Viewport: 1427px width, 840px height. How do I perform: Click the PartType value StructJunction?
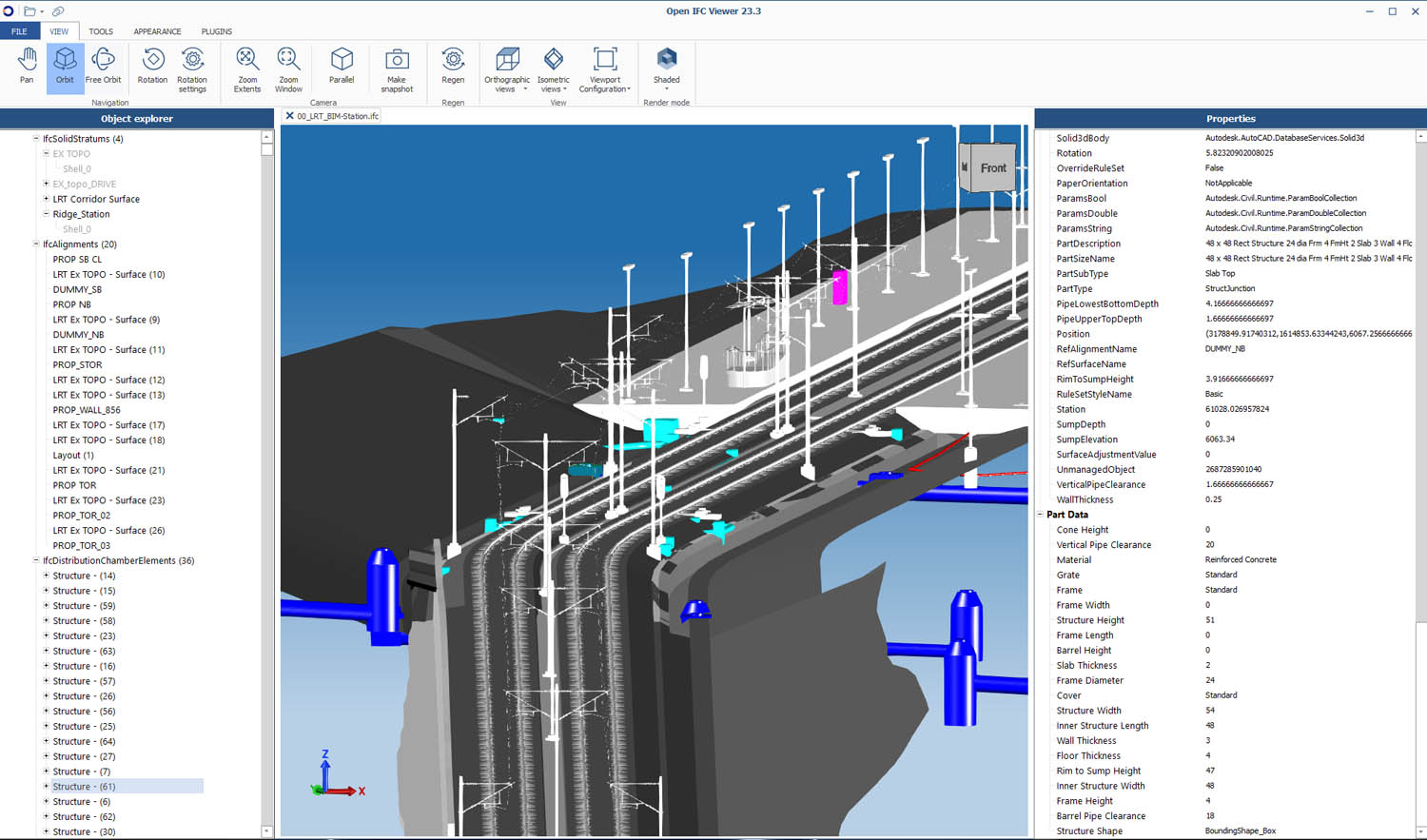click(1230, 289)
